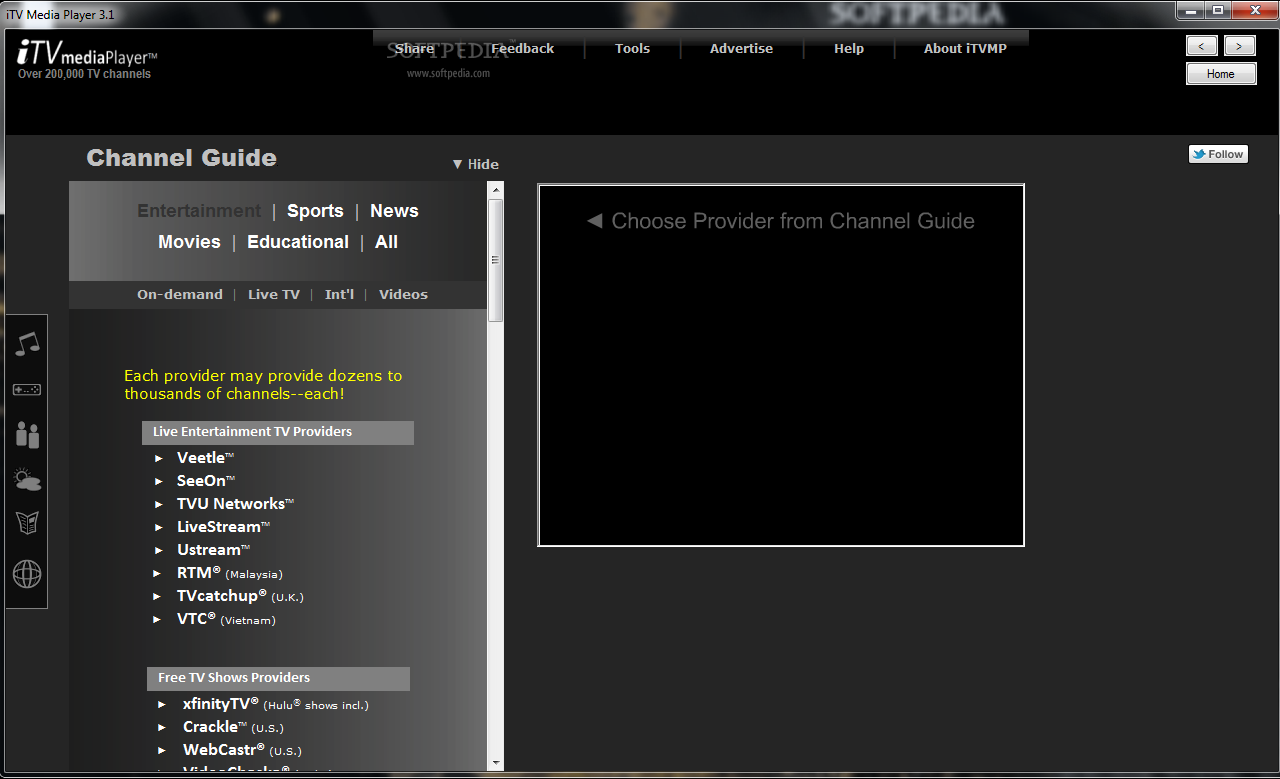Go back with the left arrow button

[x=1202, y=46]
